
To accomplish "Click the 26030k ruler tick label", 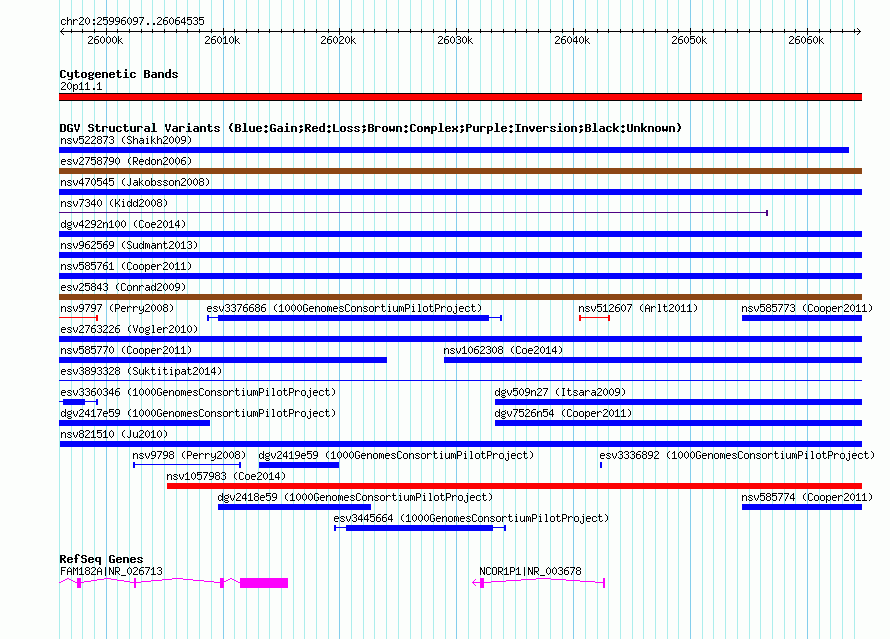I will tap(455, 40).
